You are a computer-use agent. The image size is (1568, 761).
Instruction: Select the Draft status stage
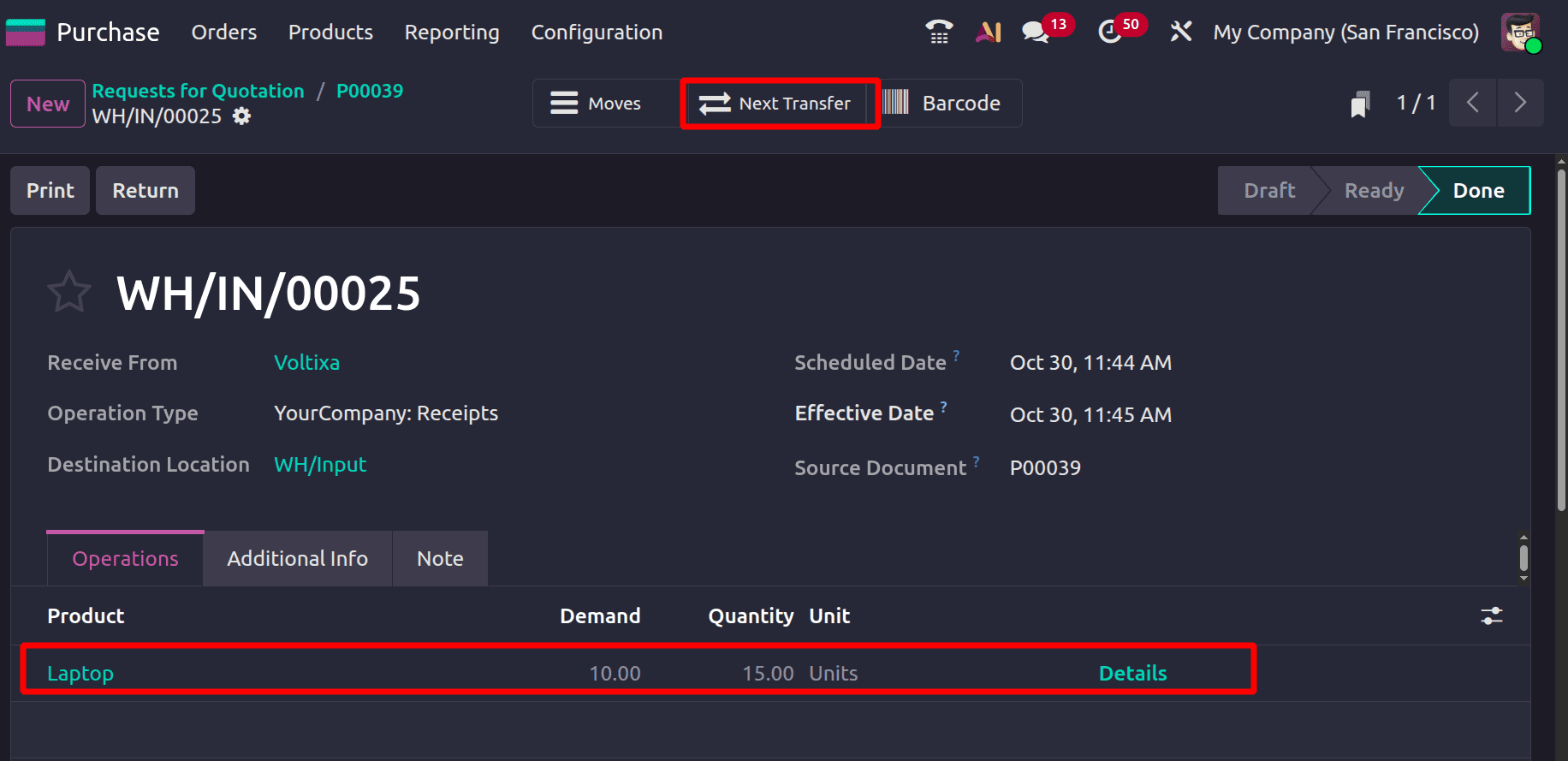[x=1268, y=190]
